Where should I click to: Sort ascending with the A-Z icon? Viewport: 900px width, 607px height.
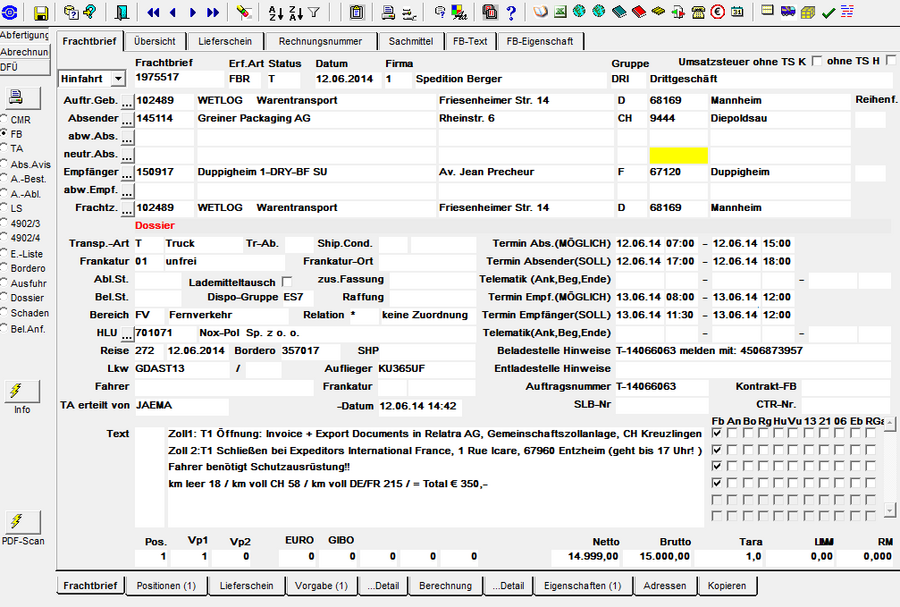[276, 12]
